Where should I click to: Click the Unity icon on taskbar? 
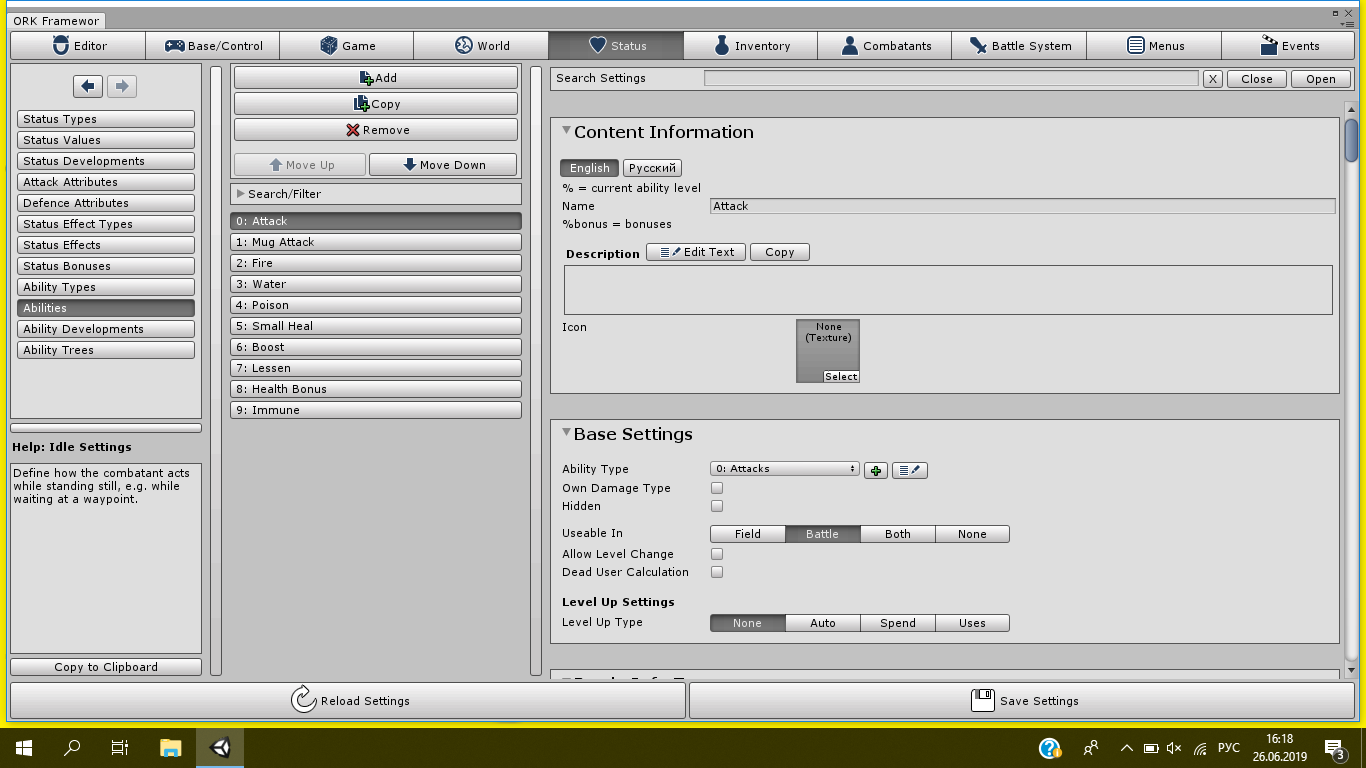click(220, 747)
